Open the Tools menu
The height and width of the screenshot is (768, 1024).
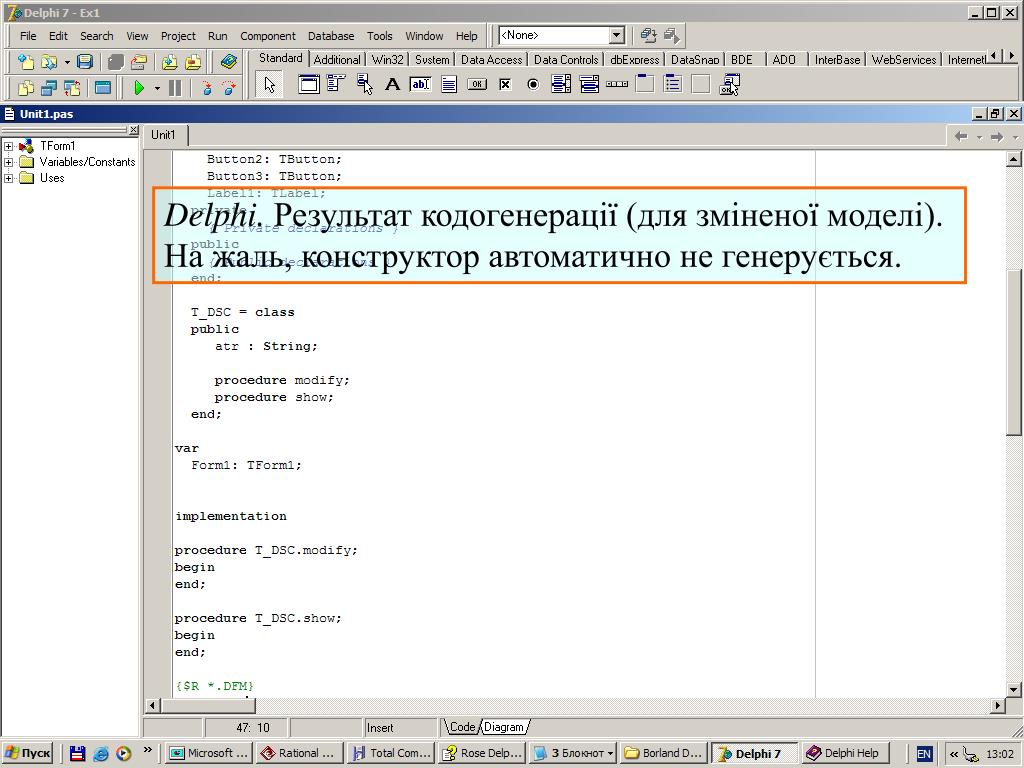379,36
